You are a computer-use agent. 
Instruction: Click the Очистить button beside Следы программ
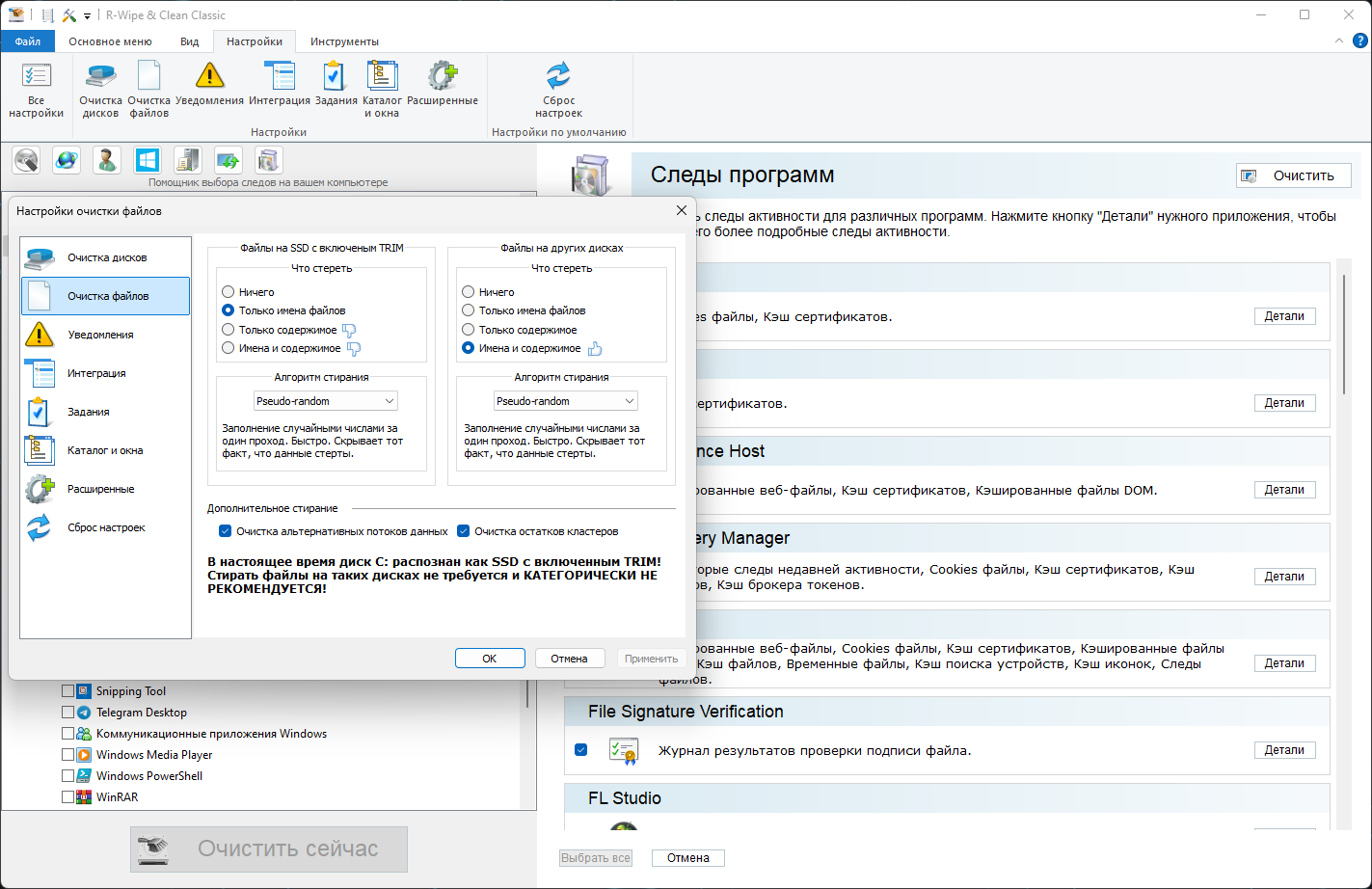(1294, 175)
